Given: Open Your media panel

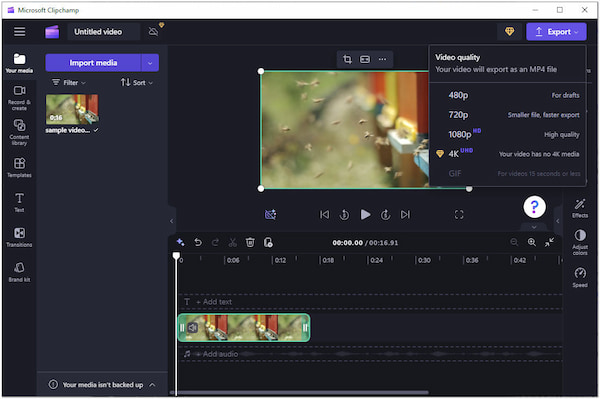Looking at the screenshot, I should [19, 63].
